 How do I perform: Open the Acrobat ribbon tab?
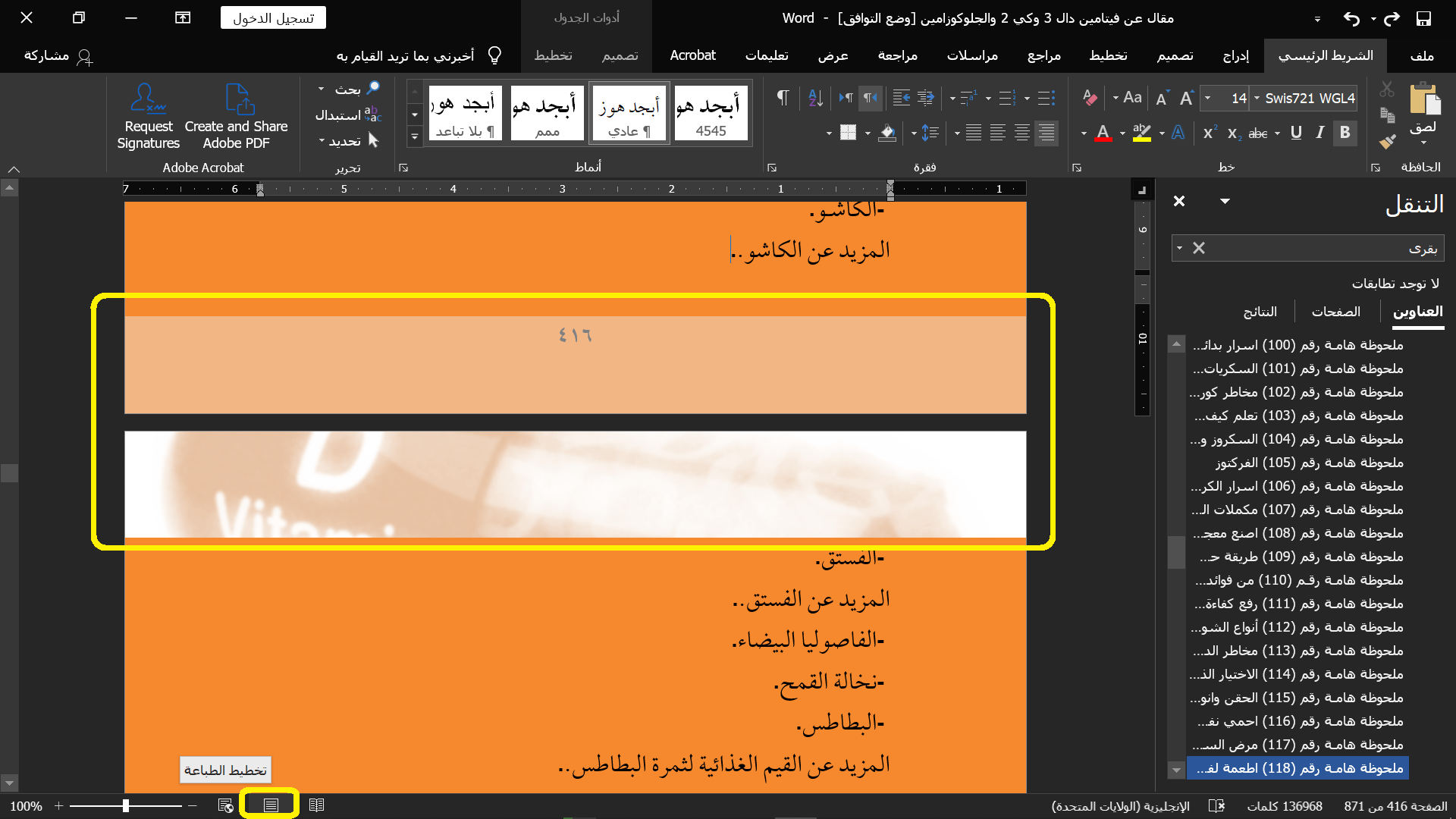(x=692, y=55)
